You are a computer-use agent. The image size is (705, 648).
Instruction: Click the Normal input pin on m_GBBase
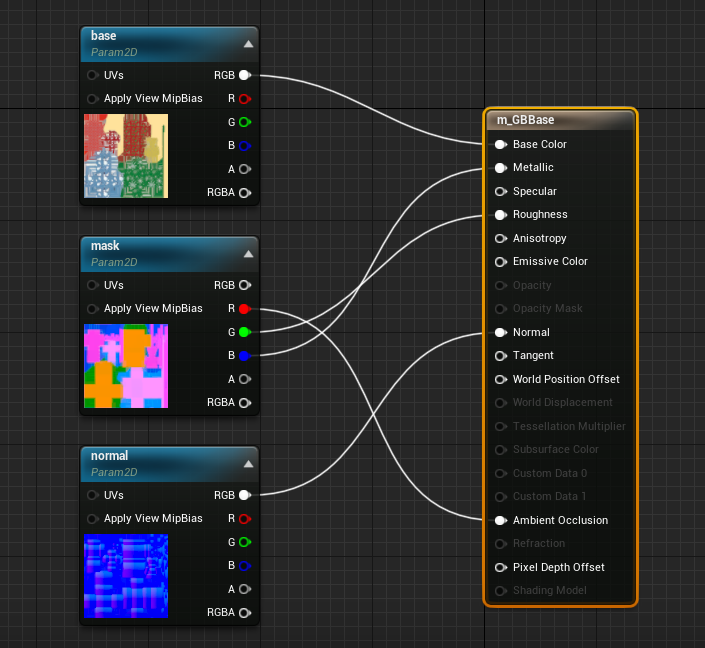pyautogui.click(x=501, y=332)
